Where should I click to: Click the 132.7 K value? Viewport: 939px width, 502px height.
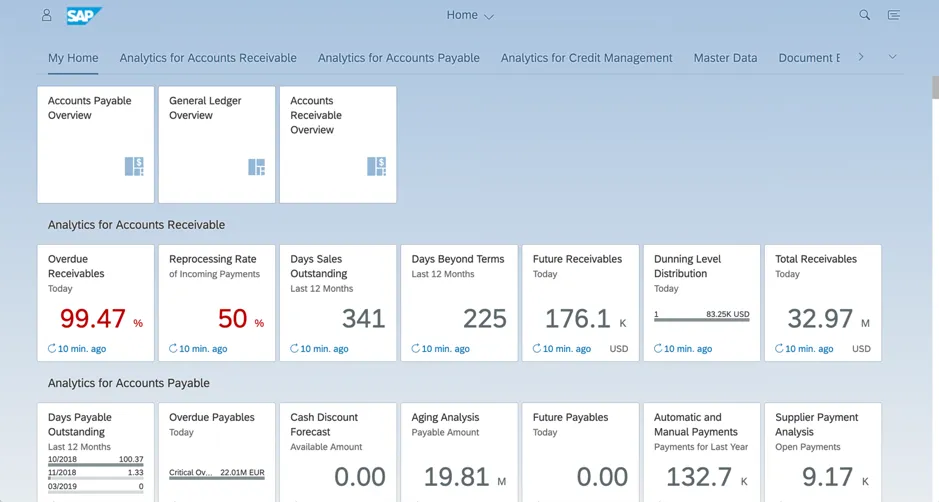pos(707,477)
